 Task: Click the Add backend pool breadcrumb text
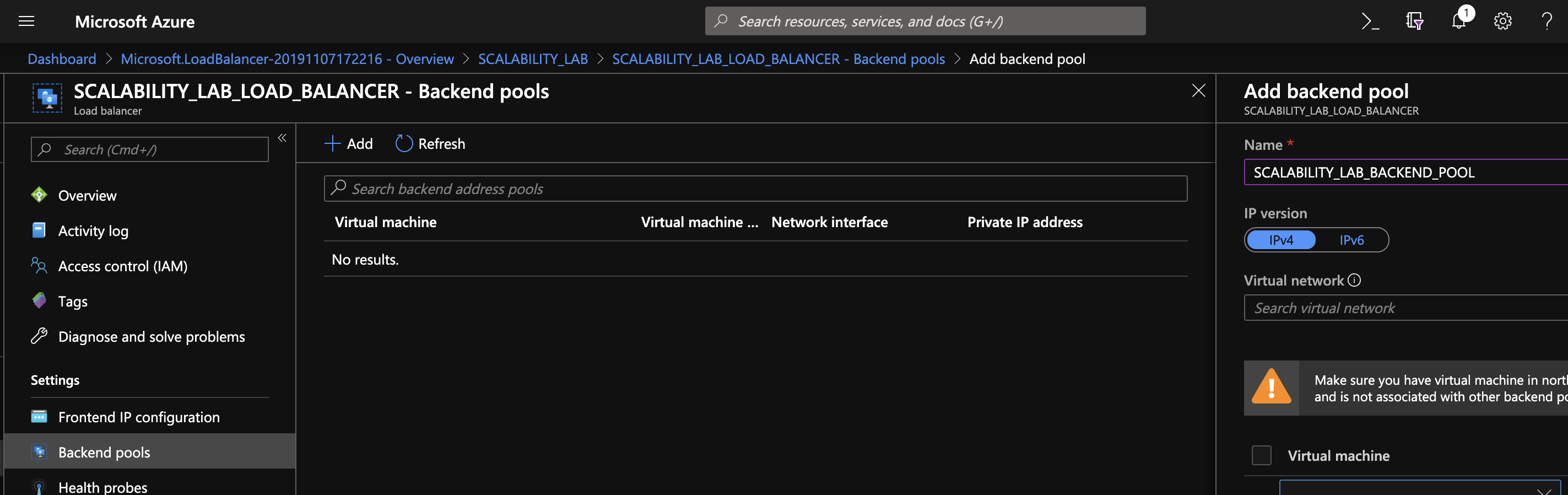[x=1027, y=59]
